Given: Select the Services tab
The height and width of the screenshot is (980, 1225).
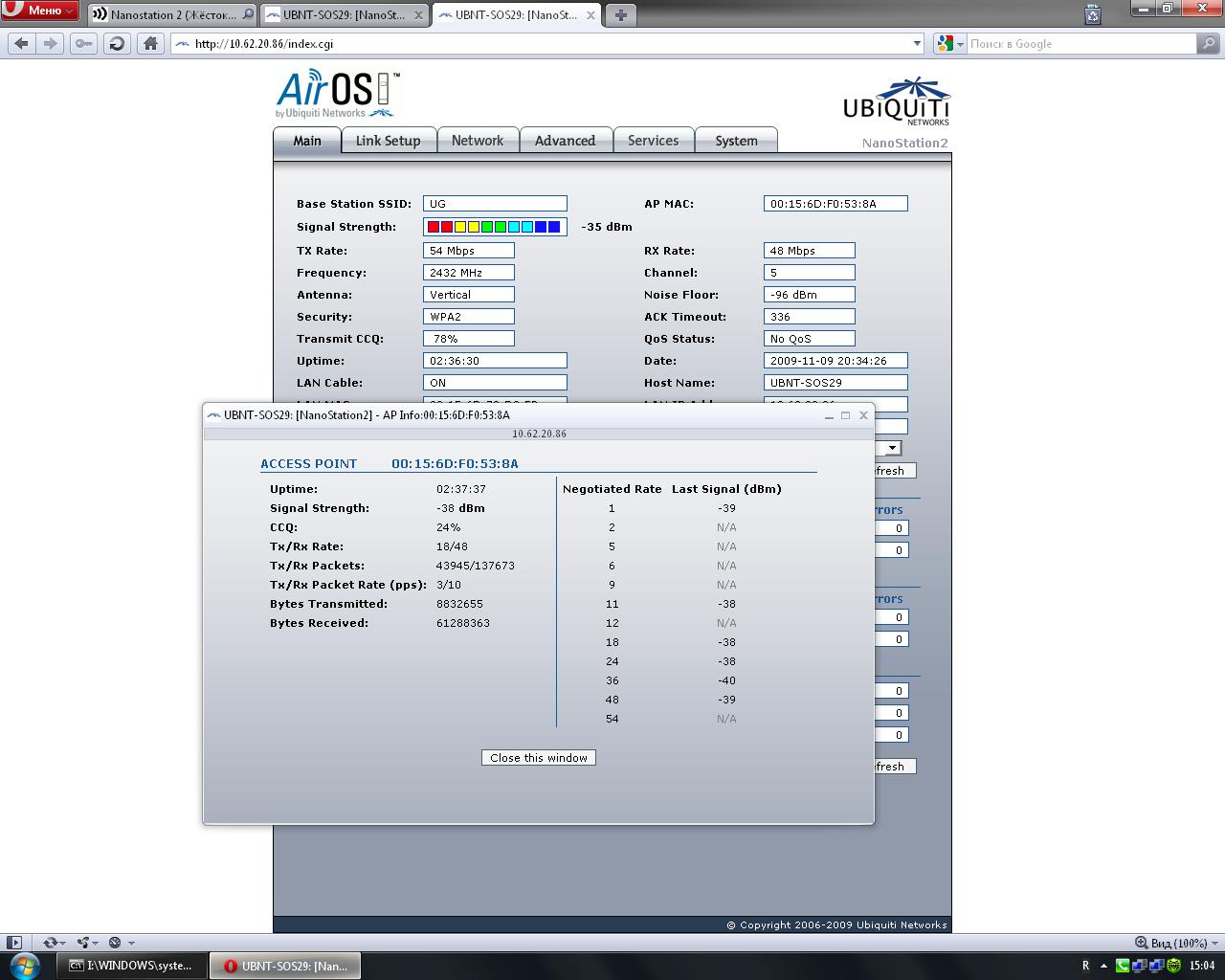Looking at the screenshot, I should [653, 141].
